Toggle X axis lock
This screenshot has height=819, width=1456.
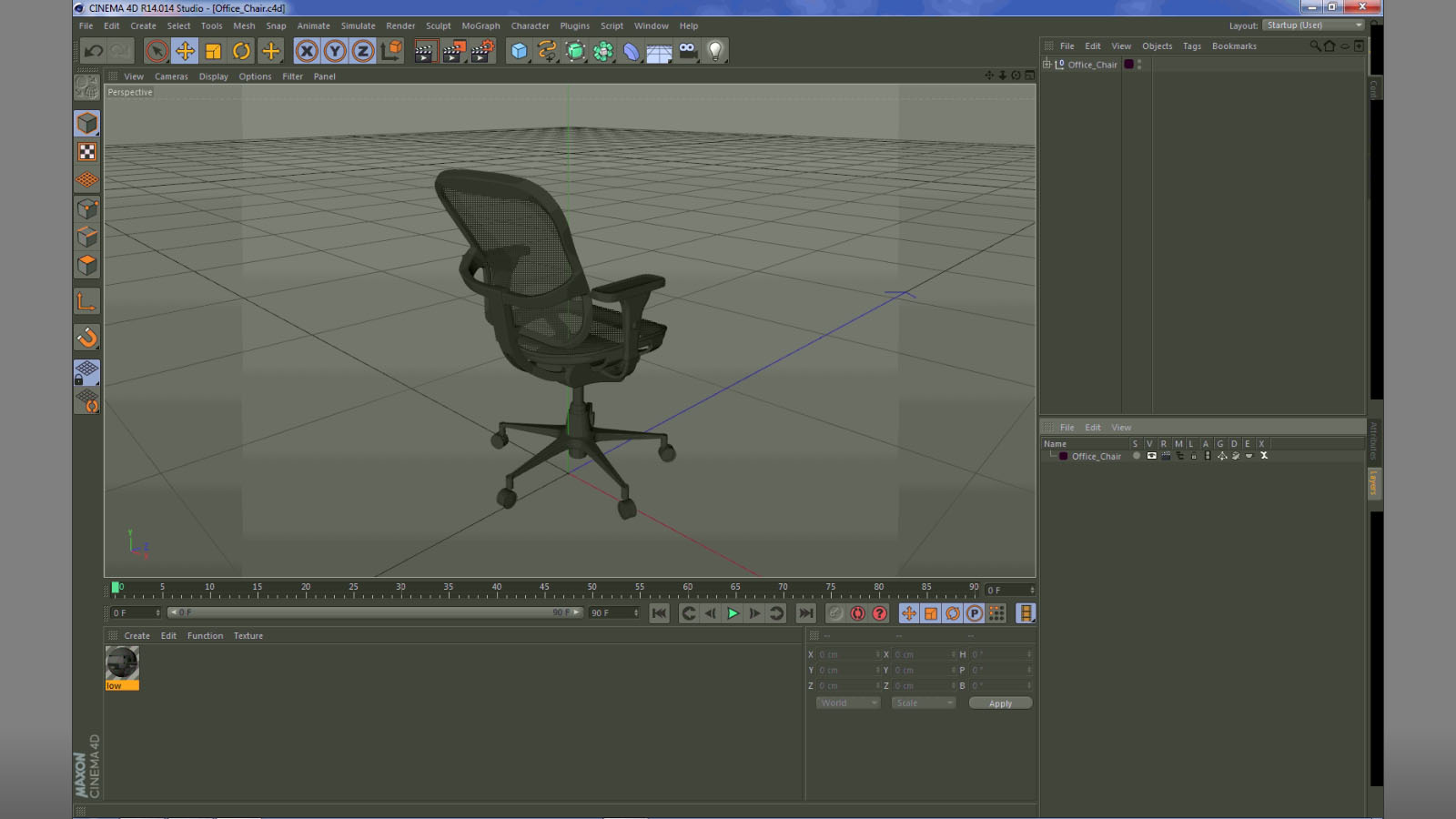click(307, 51)
